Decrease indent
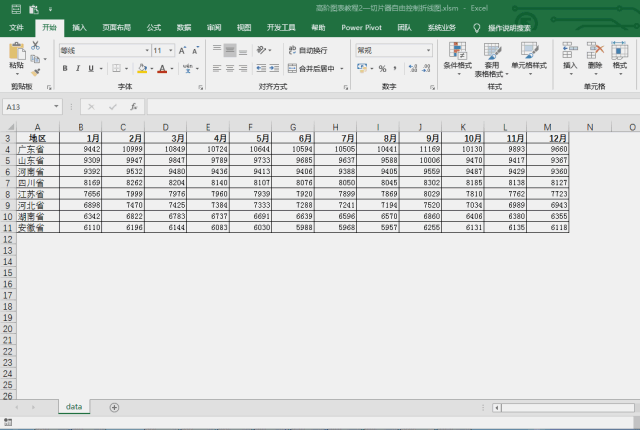This screenshot has width=640, height=430. (261, 68)
